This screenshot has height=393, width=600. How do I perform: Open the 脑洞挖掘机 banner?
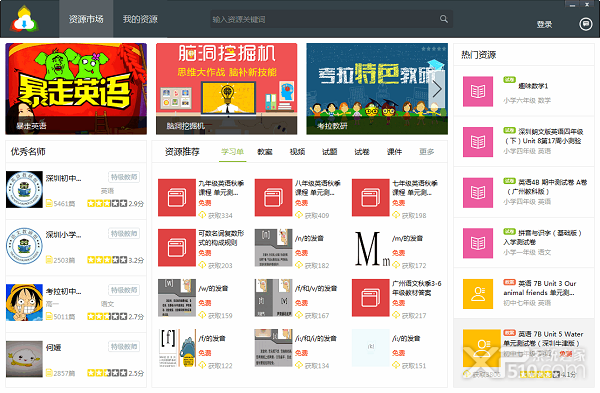pyautogui.click(x=227, y=89)
